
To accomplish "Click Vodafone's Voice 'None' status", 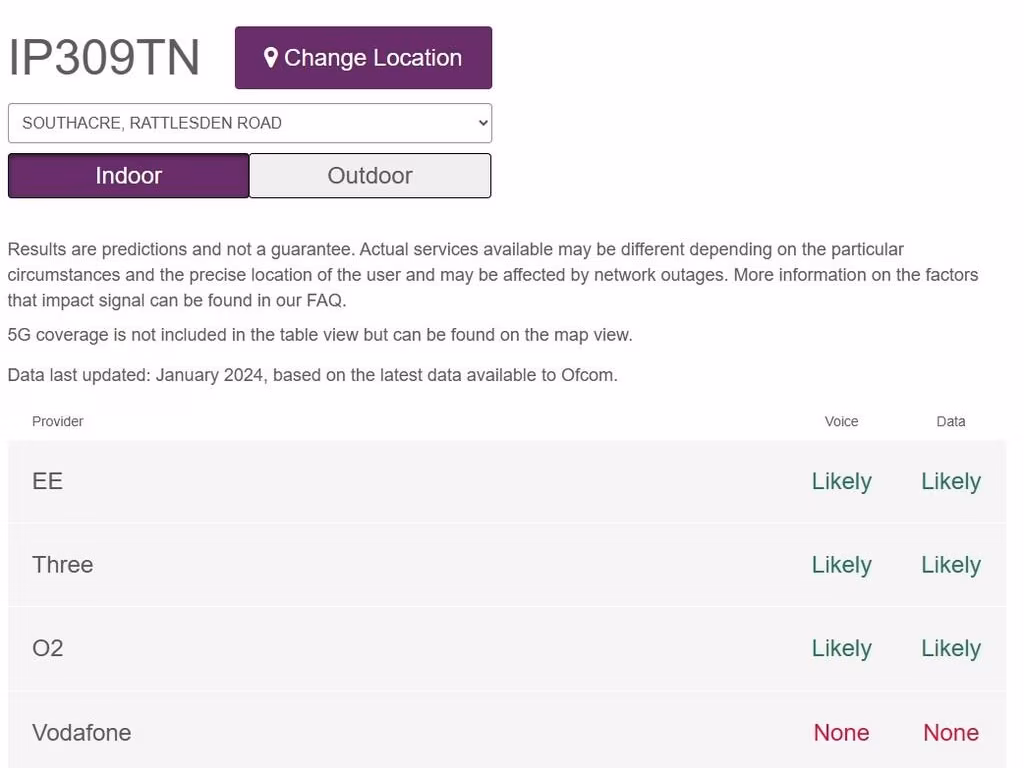I will click(841, 732).
